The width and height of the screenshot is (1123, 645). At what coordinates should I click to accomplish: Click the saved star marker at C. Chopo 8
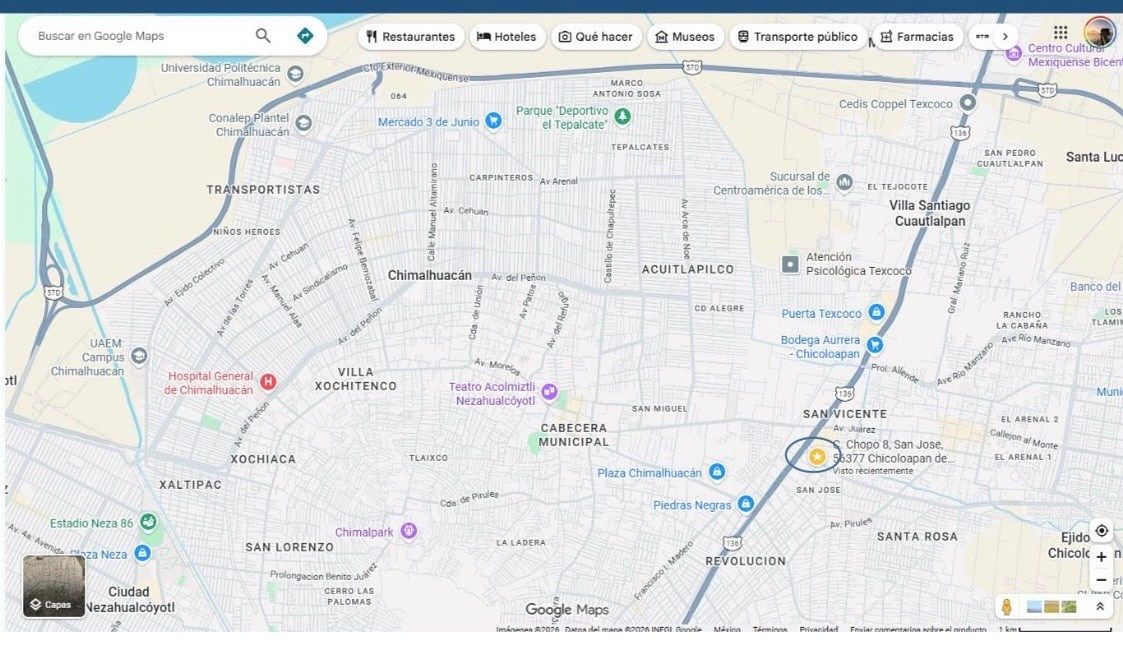[x=816, y=456]
